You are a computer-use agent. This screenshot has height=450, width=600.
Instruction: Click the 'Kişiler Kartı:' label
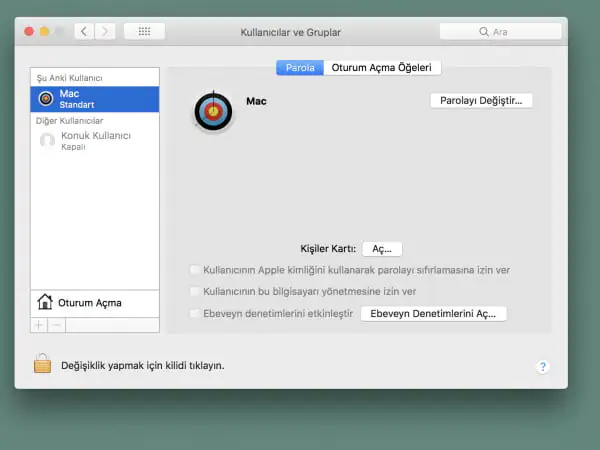[x=328, y=249]
